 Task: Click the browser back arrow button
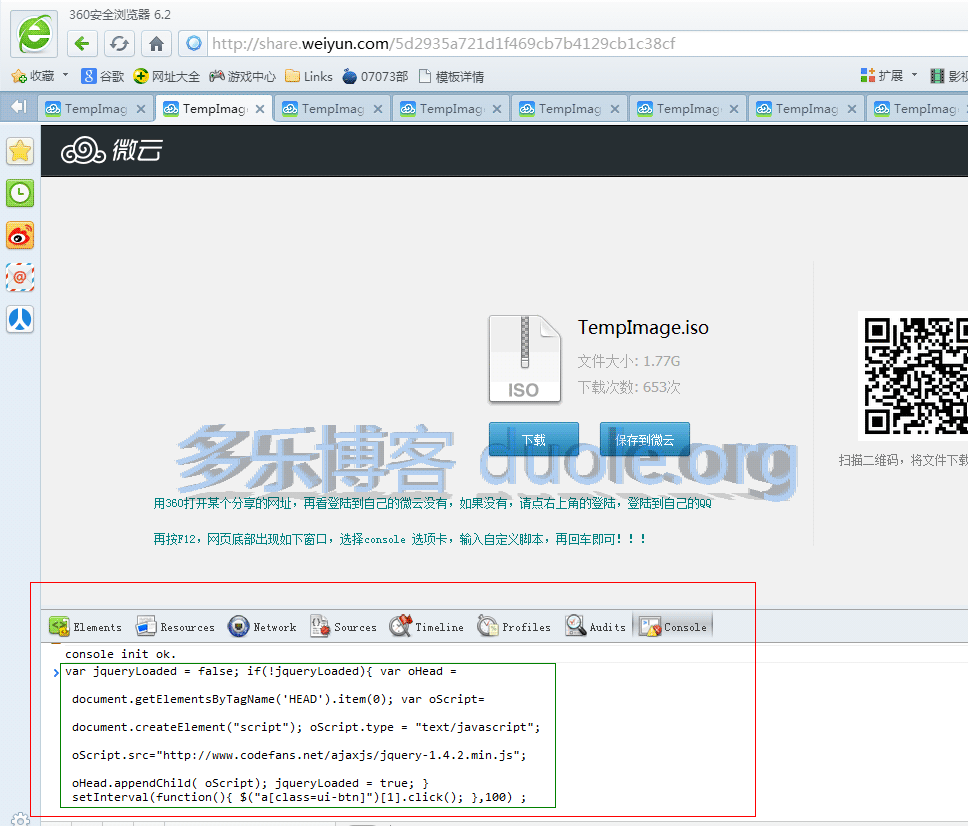point(81,44)
